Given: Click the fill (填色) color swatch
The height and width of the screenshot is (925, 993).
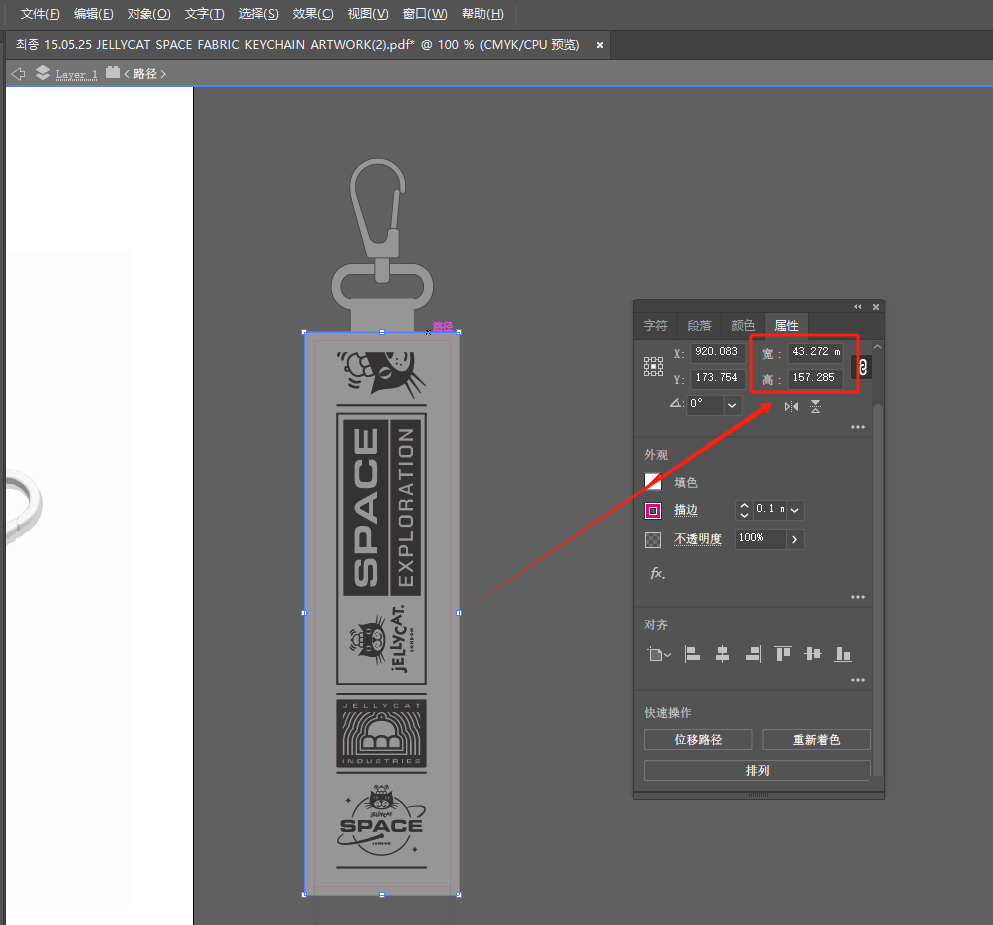Looking at the screenshot, I should [653, 482].
